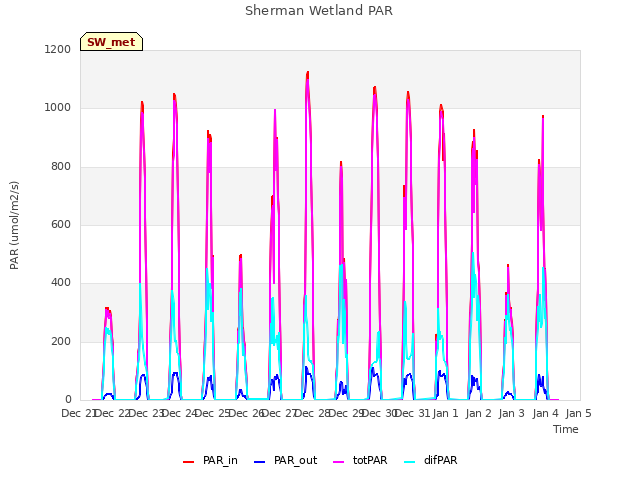
Task: Click the Jan 4 x-axis tick label
Action: [x=545, y=413]
